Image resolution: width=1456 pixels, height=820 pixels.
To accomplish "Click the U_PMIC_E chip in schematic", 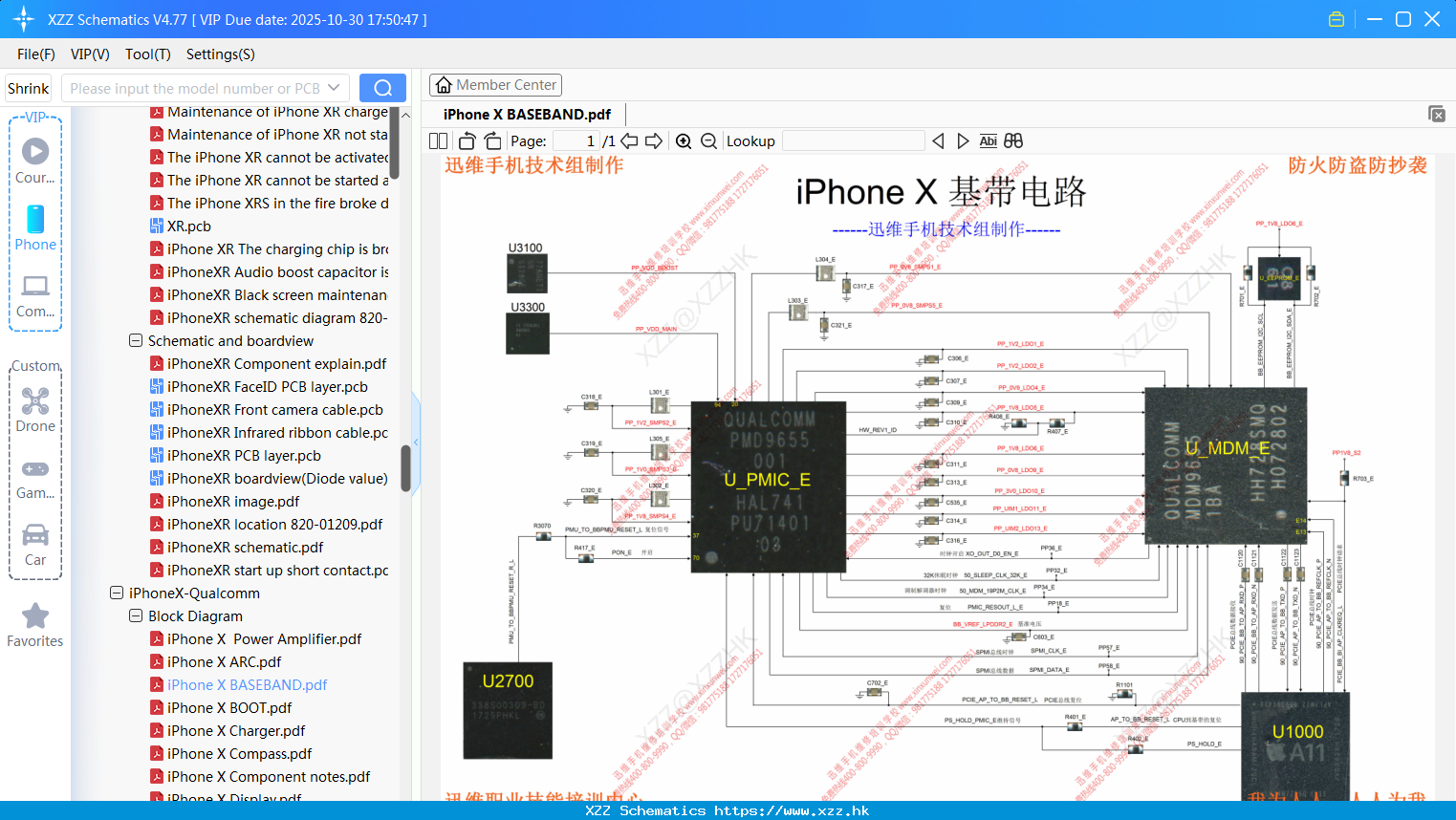I will pos(768,486).
